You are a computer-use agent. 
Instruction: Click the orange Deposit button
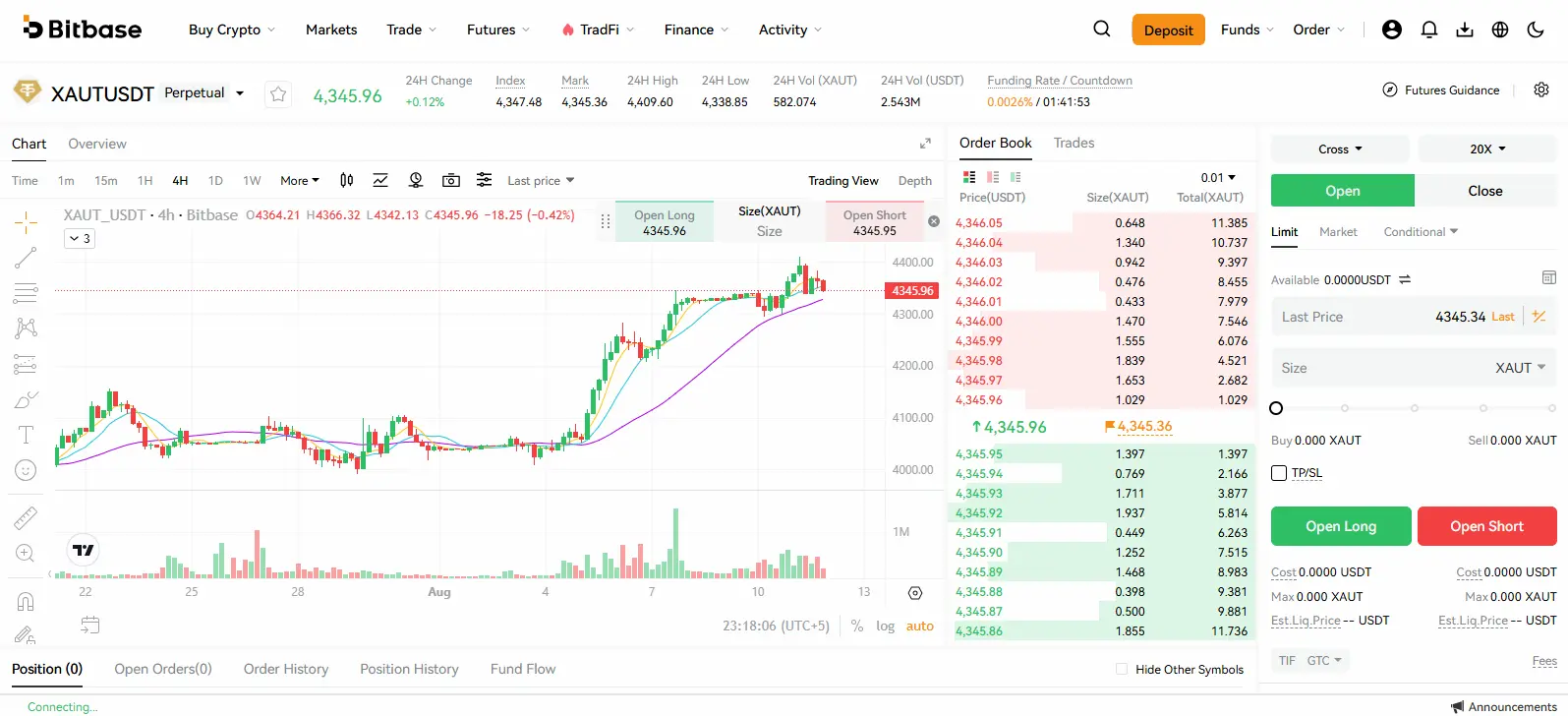click(x=1168, y=30)
